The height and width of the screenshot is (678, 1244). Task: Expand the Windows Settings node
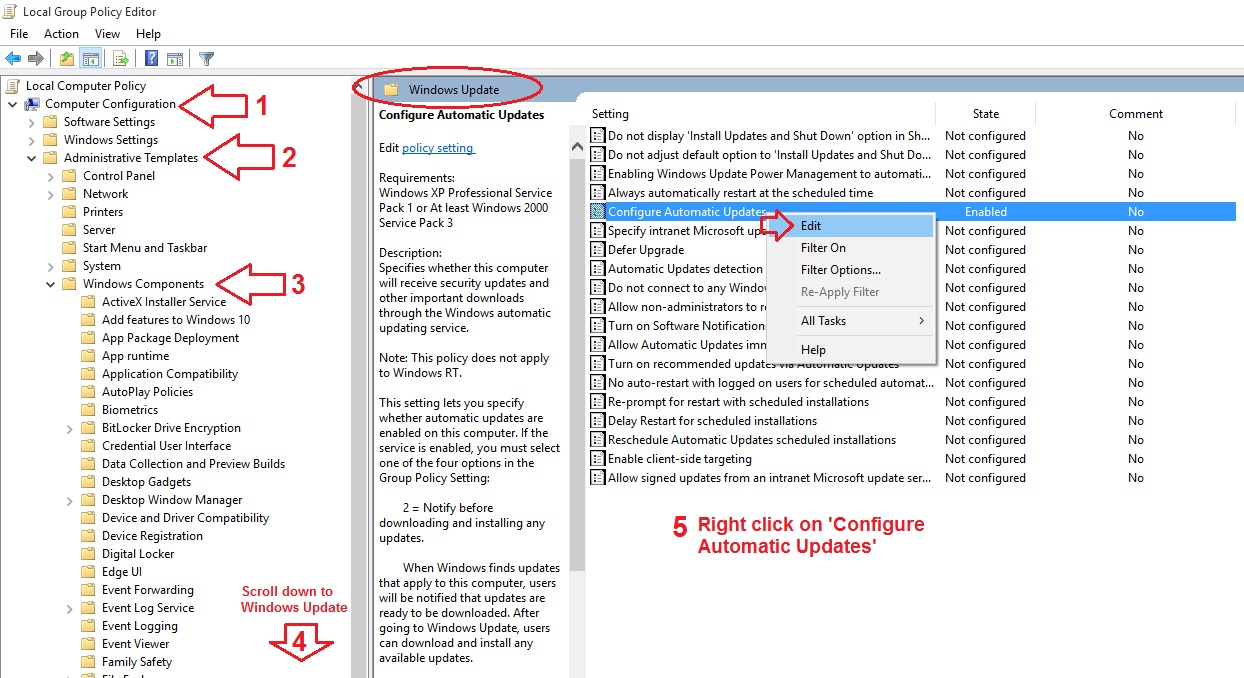pyautogui.click(x=32, y=140)
